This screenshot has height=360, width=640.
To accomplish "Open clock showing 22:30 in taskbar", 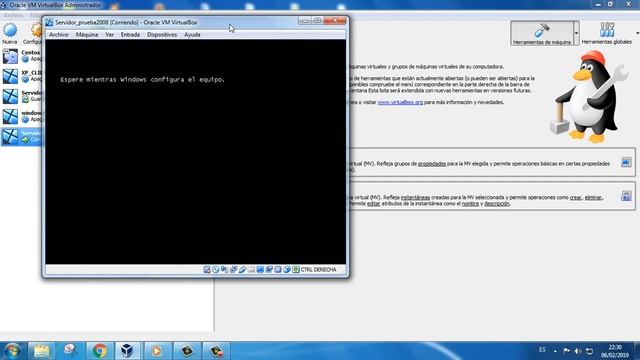I will tap(615, 351).
